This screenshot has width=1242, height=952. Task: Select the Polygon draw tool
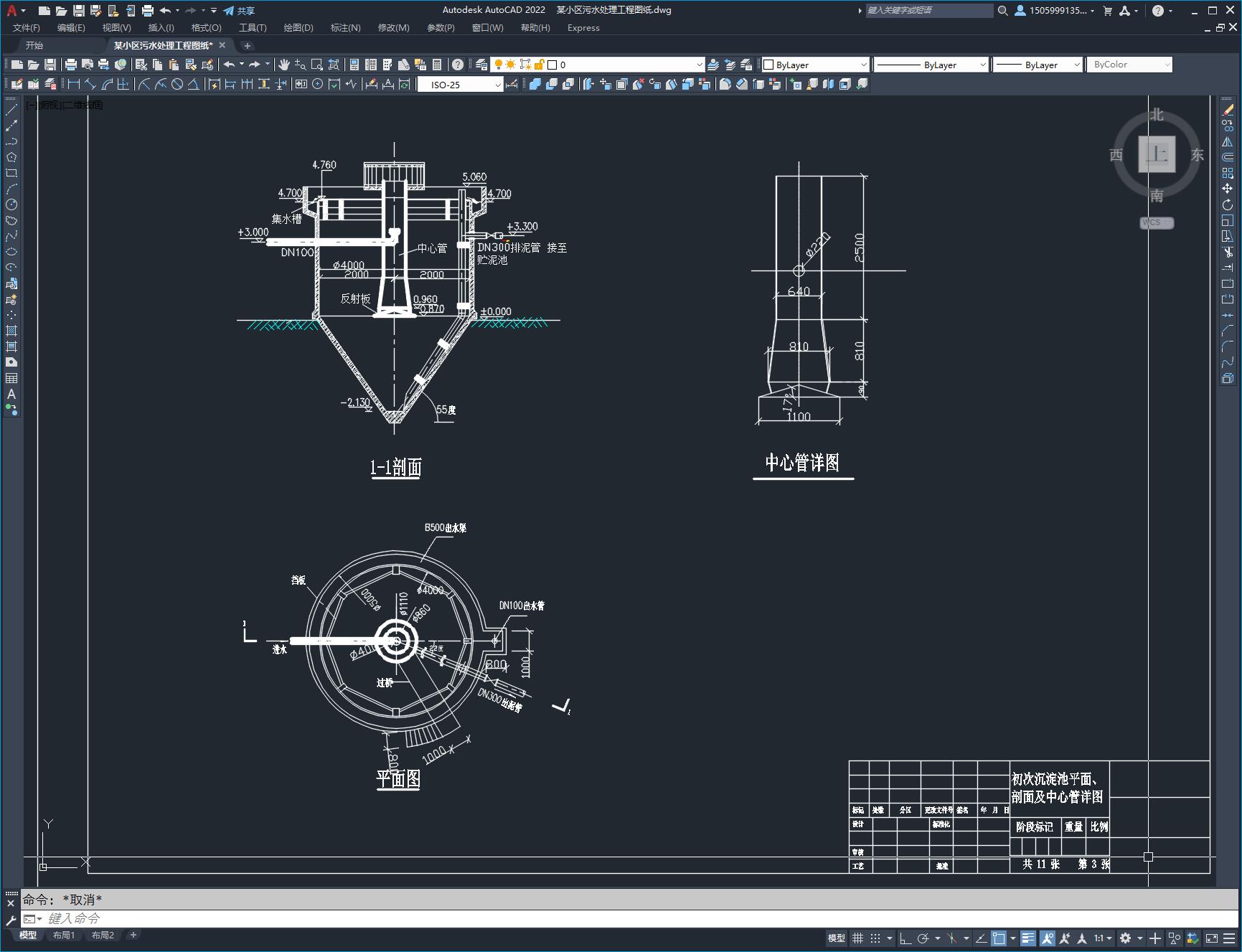pos(11,157)
